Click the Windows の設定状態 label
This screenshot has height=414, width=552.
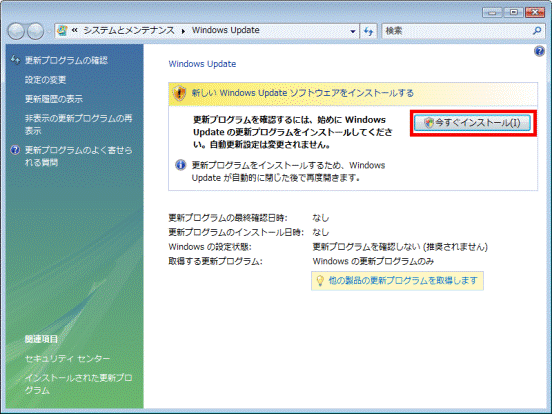point(210,247)
